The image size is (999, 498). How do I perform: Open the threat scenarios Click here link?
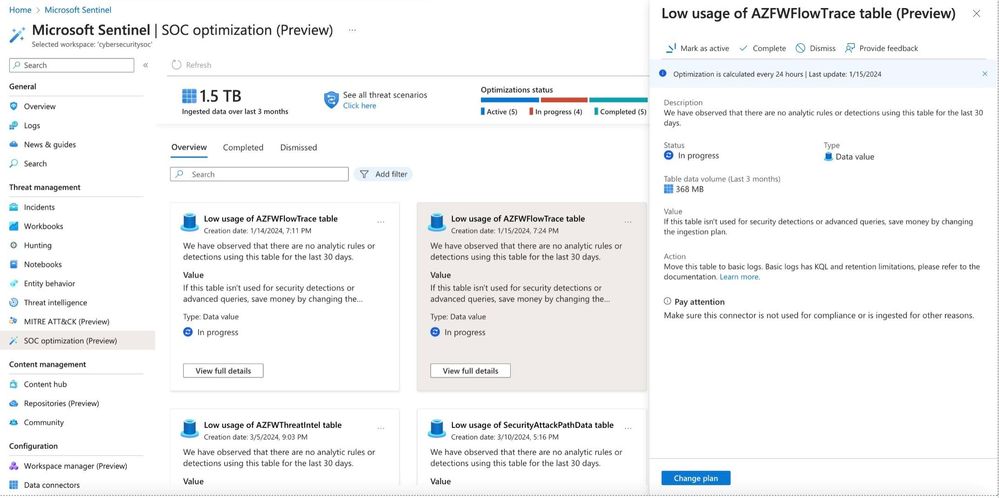click(x=359, y=106)
